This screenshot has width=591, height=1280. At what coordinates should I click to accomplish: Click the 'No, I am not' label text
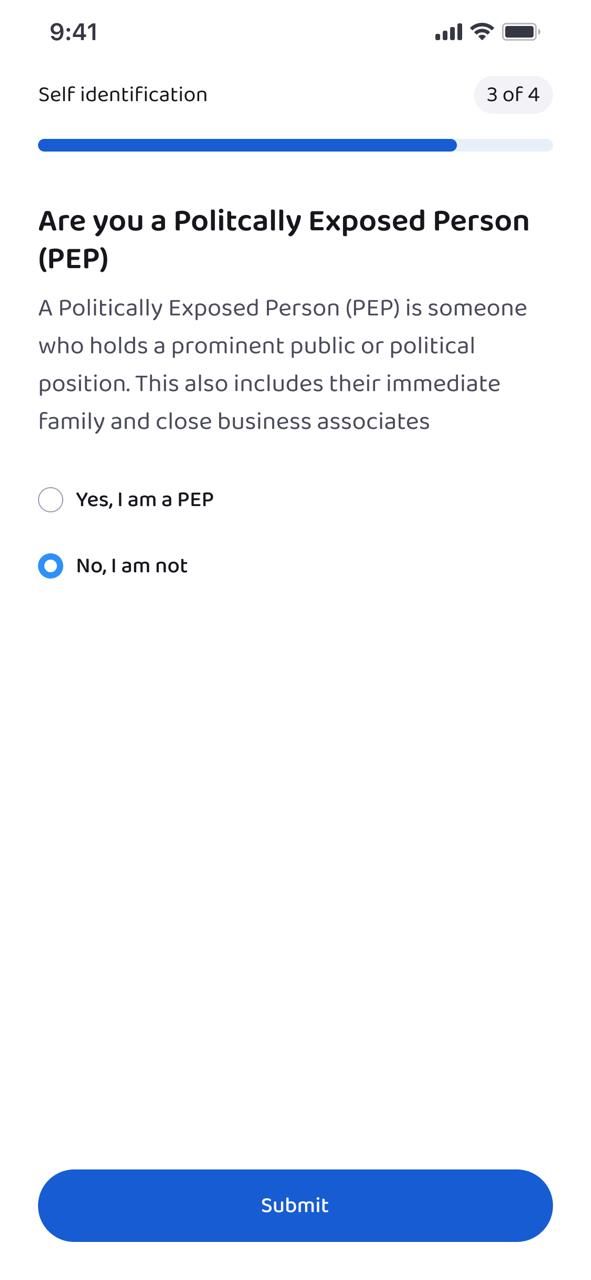tap(132, 566)
